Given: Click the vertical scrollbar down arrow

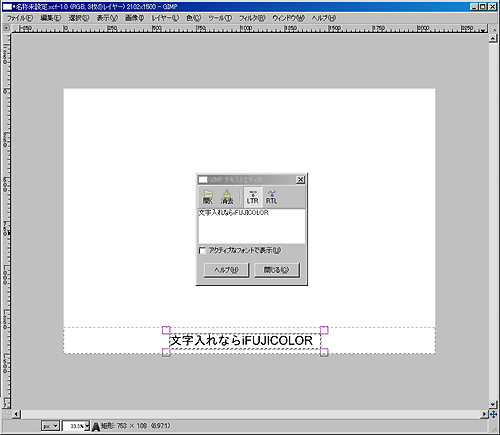Looking at the screenshot, I should pyautogui.click(x=493, y=405).
